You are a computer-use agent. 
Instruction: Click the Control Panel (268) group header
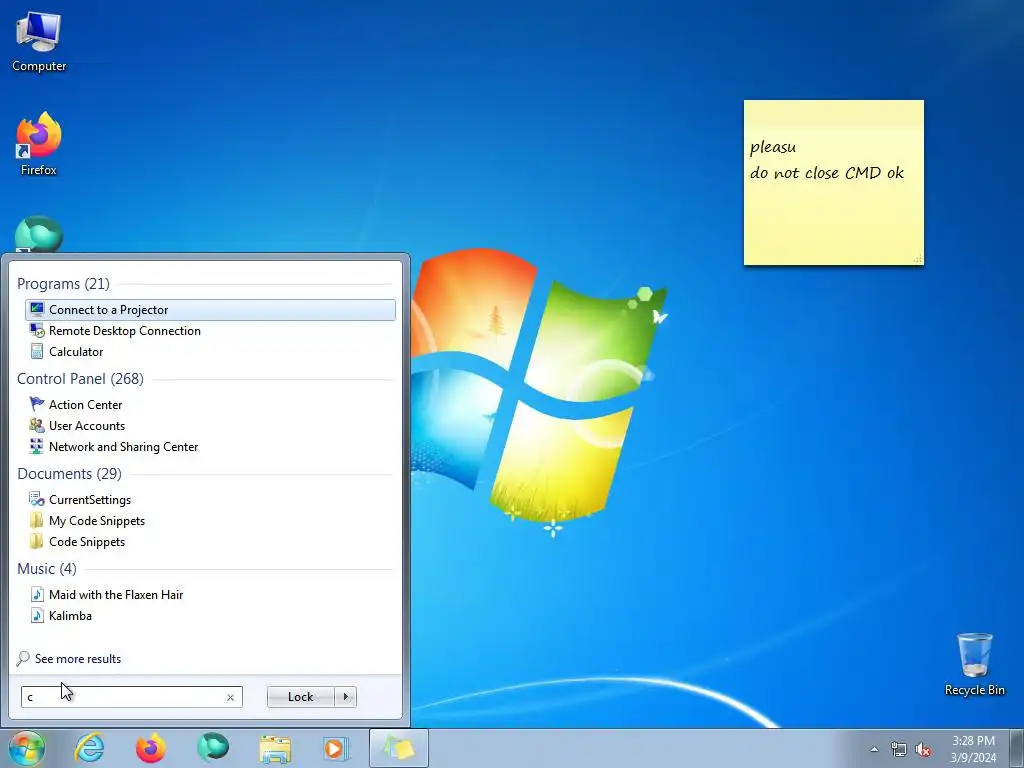[x=80, y=379]
